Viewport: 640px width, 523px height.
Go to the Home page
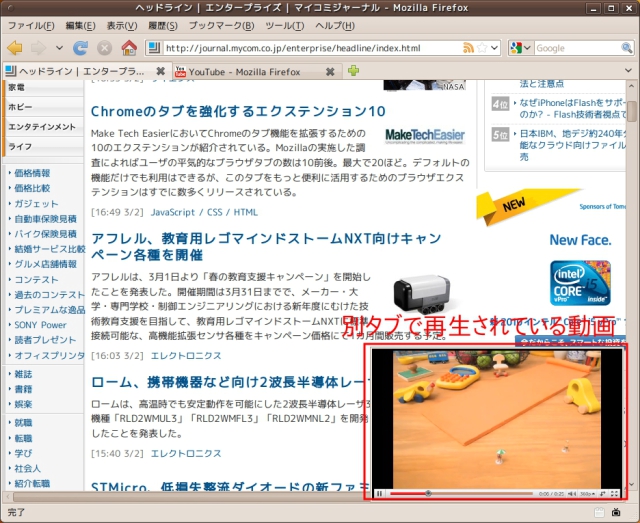[129, 48]
